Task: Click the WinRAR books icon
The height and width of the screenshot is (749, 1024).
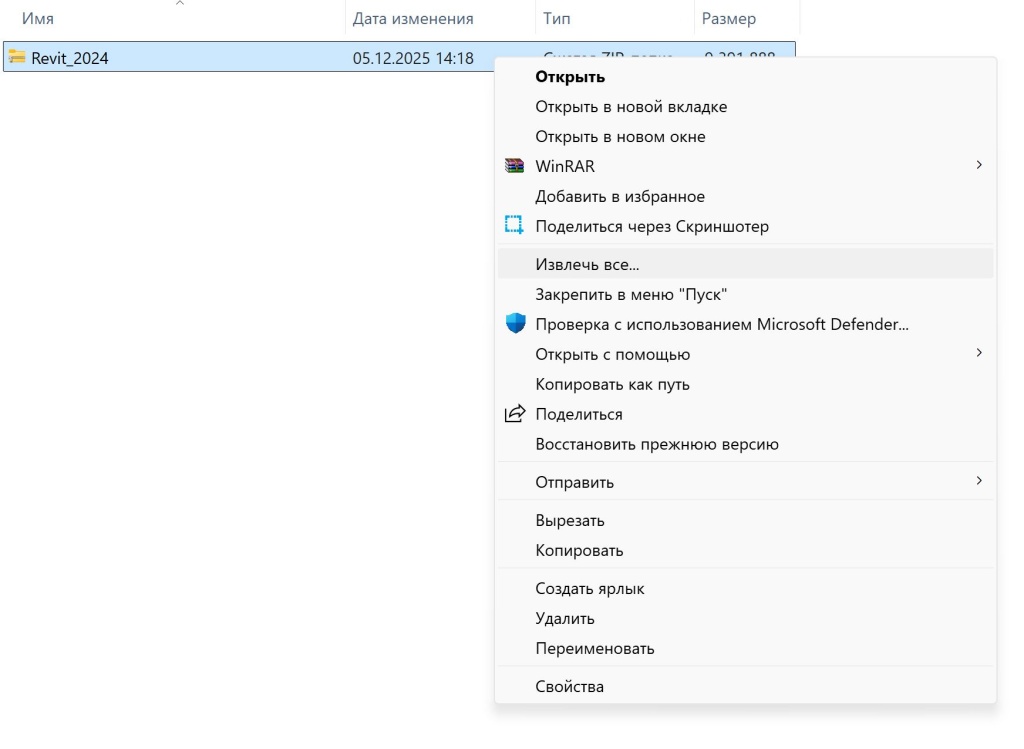Action: [515, 166]
